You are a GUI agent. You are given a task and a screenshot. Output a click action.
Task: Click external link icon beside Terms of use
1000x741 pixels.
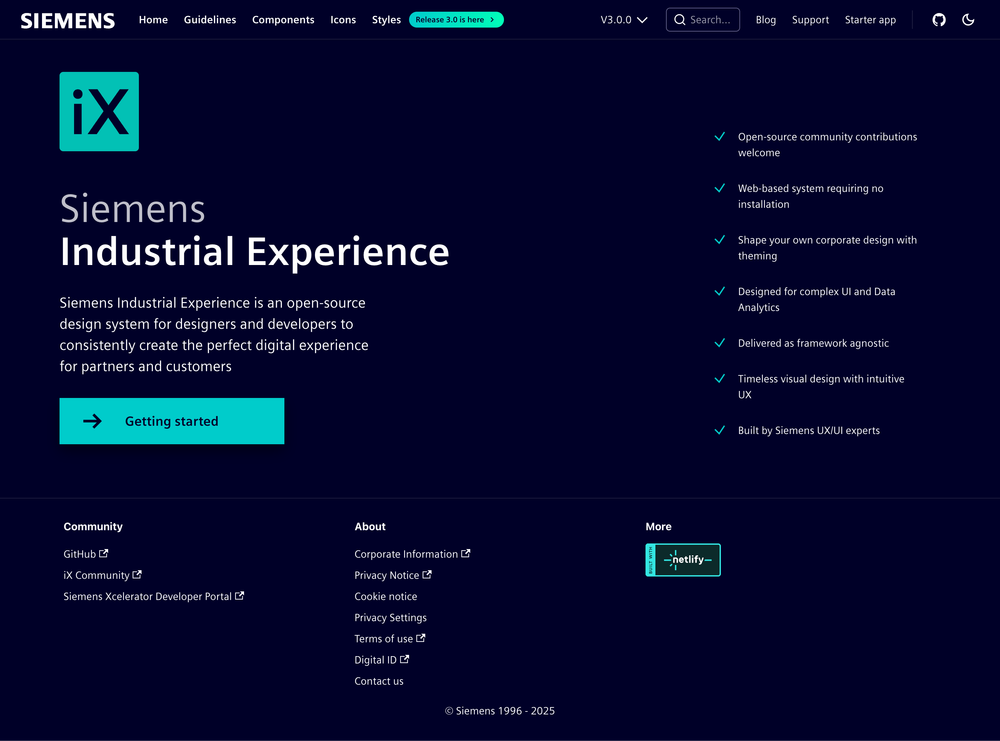pos(420,638)
